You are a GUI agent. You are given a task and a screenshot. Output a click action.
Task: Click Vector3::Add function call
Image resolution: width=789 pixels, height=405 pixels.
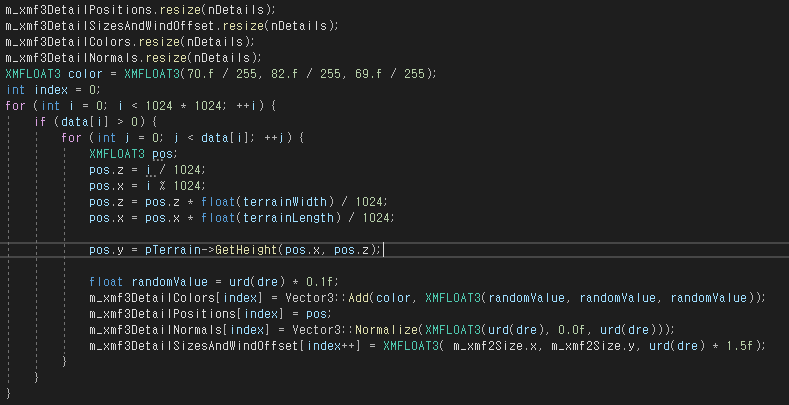pos(327,298)
